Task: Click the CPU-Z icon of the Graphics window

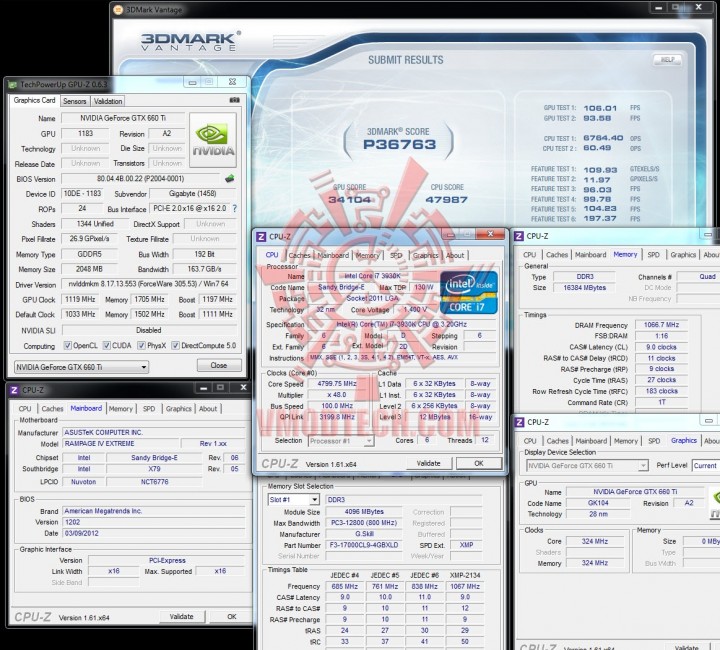Action: click(x=519, y=422)
